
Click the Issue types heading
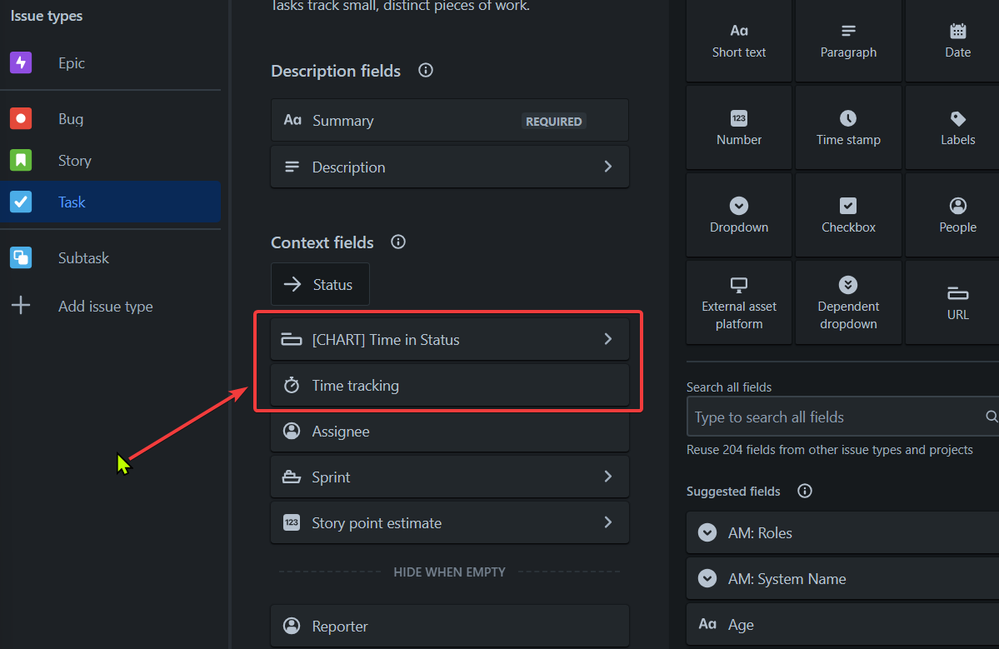[x=47, y=16]
